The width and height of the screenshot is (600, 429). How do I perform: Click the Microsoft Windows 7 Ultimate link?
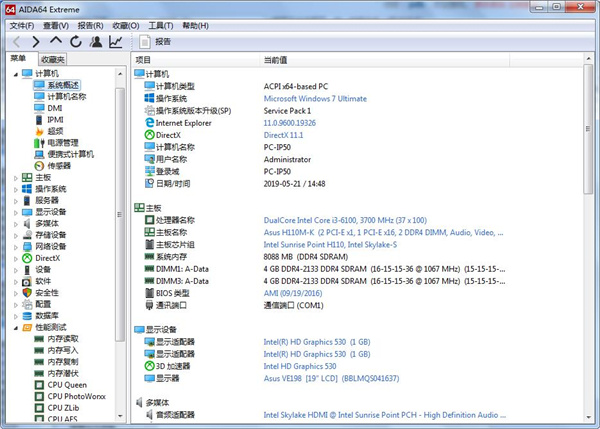pos(315,99)
